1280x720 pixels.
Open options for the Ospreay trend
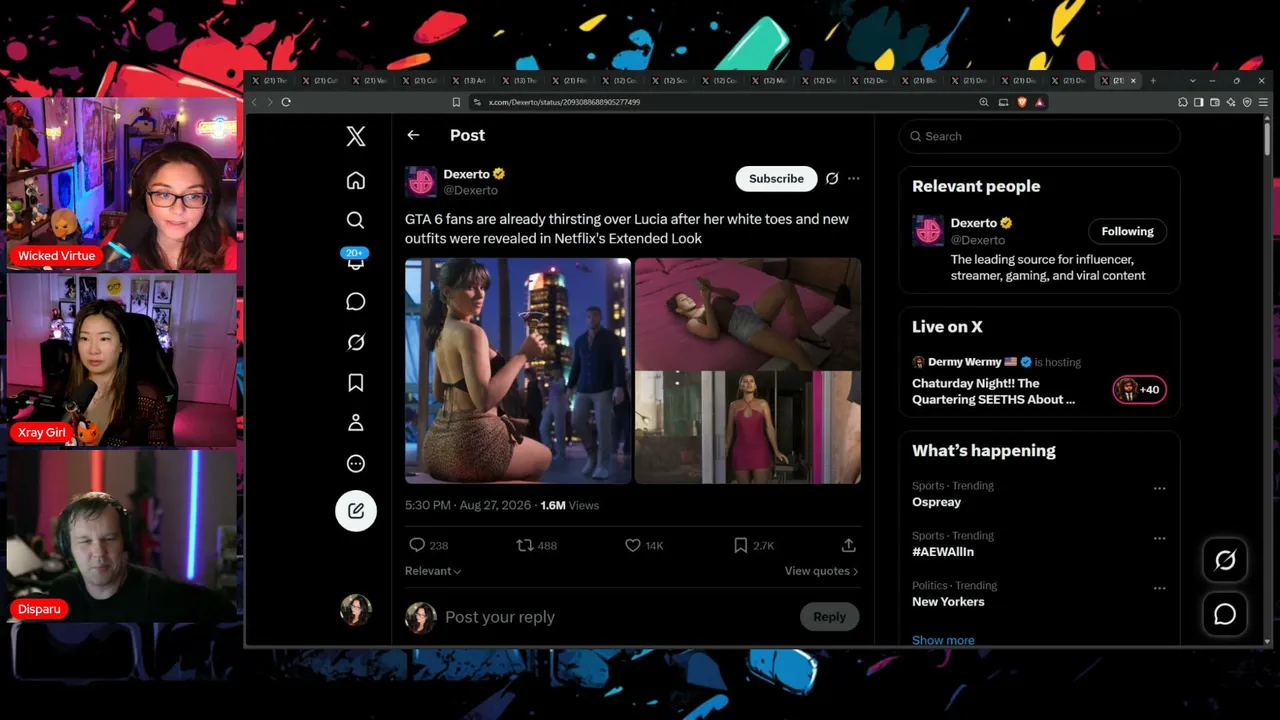point(1159,489)
